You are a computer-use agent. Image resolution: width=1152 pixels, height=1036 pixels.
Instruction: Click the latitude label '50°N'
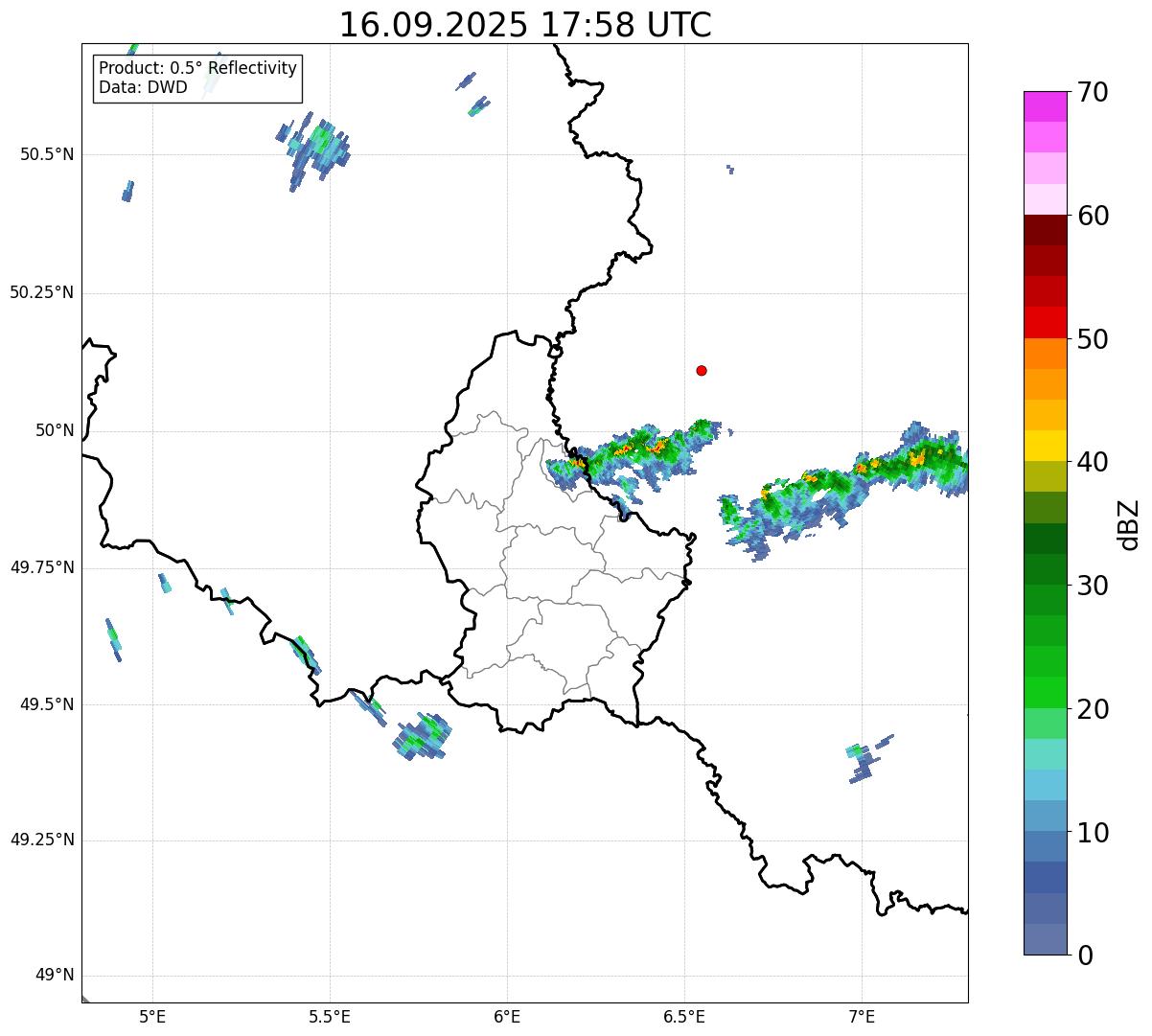(x=55, y=431)
